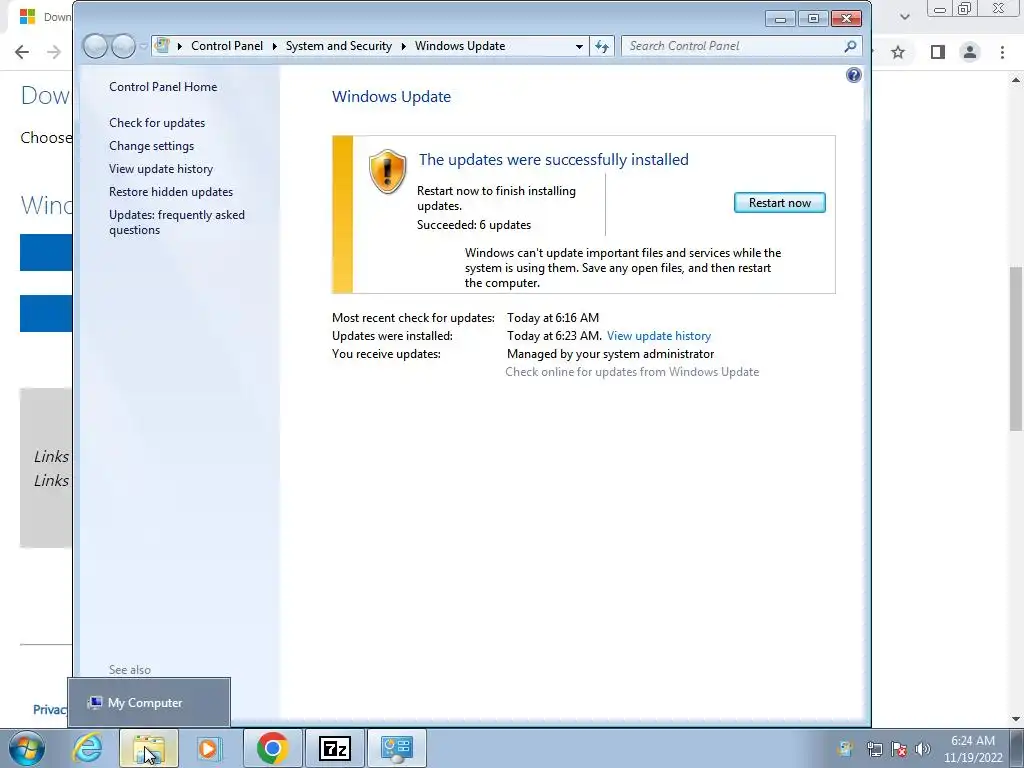Click the blue help question mark icon

point(853,75)
